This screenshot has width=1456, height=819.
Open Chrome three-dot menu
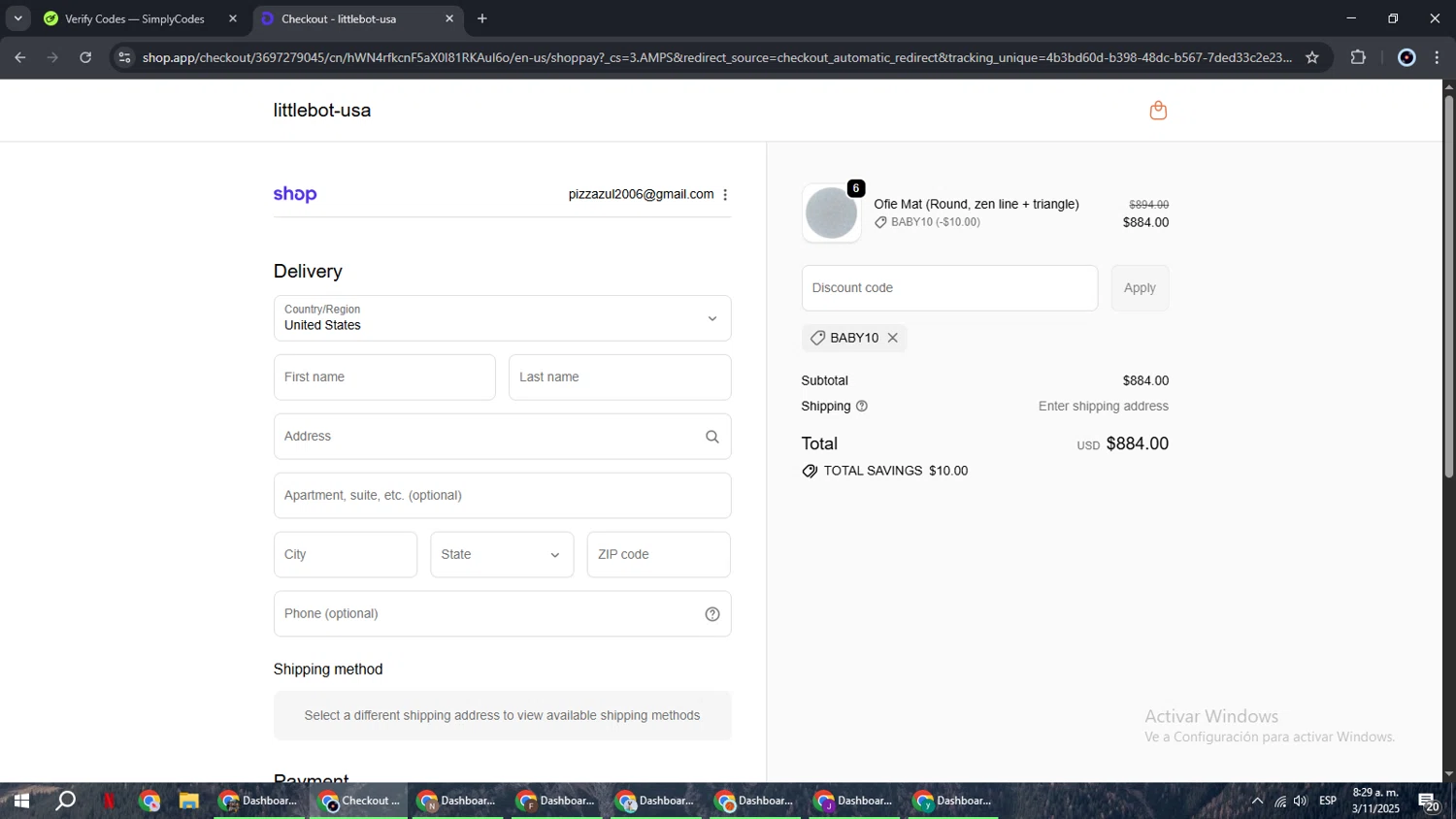click(1438, 57)
